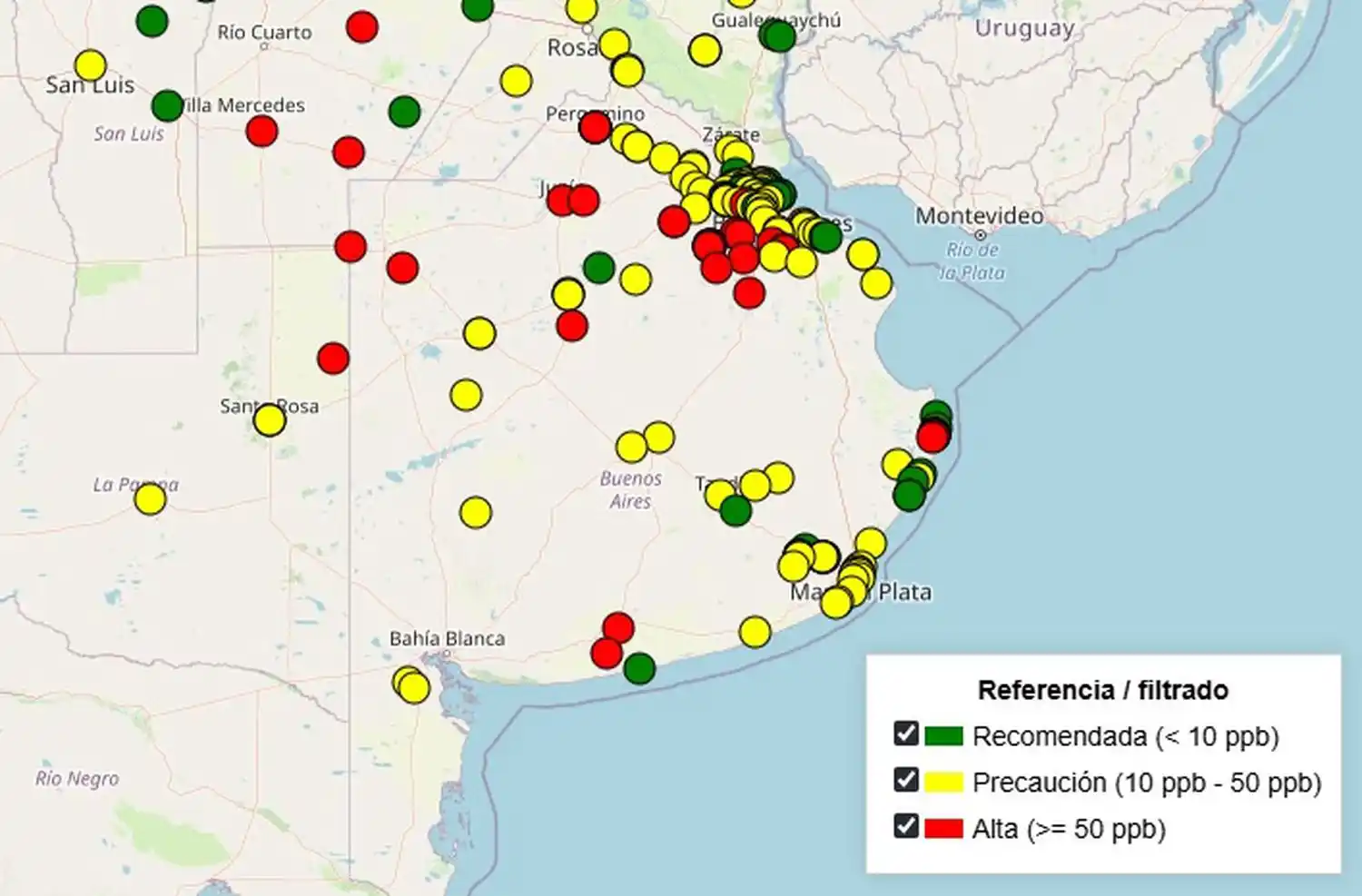Screen dimensions: 1362x896
Task: Click the green Recomendada color swatch
Action: point(944,736)
